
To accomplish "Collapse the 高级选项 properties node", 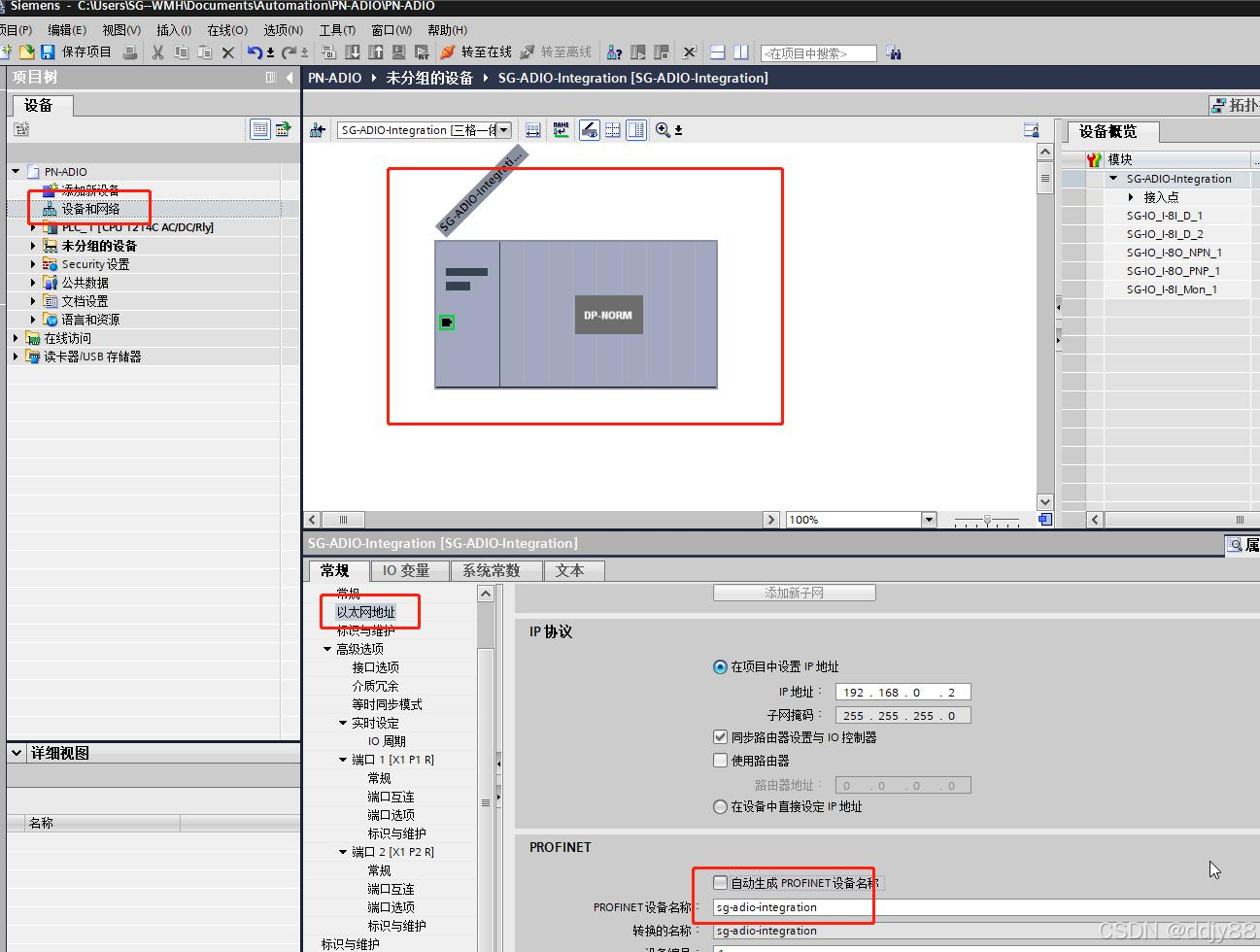I will (x=327, y=649).
